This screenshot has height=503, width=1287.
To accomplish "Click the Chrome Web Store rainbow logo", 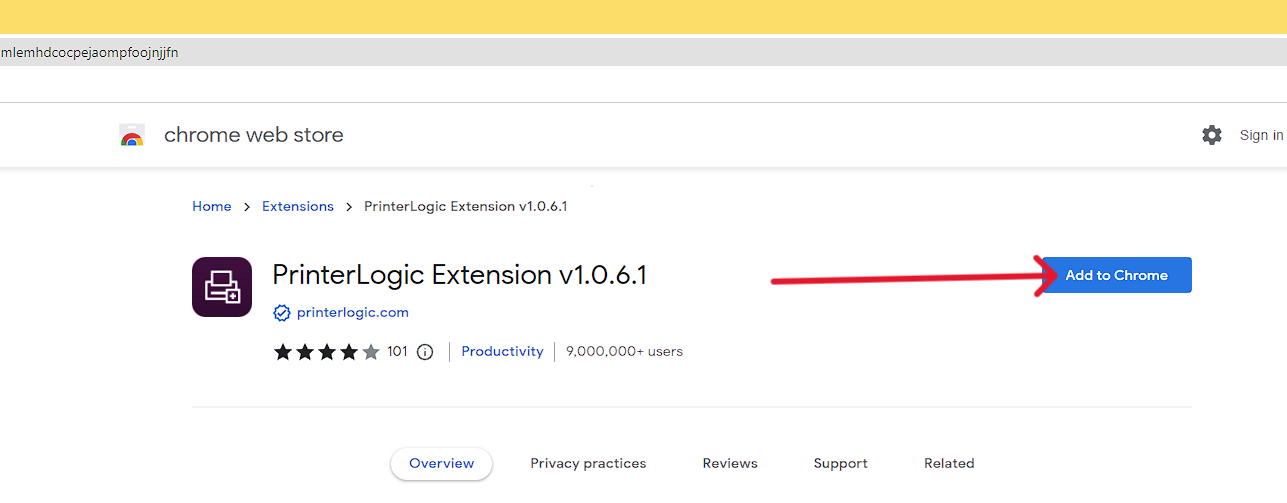I will tap(132, 135).
